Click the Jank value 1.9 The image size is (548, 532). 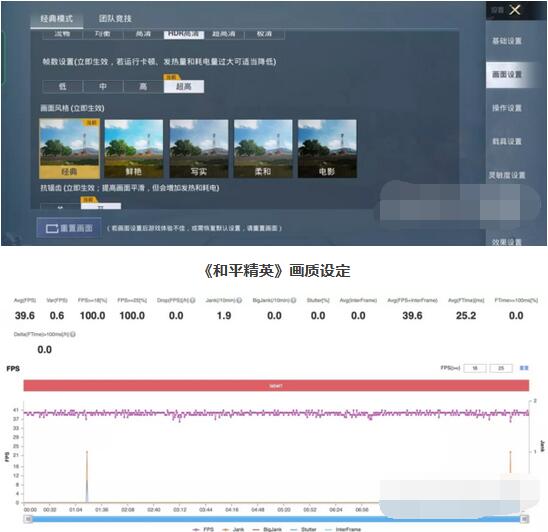(x=224, y=316)
